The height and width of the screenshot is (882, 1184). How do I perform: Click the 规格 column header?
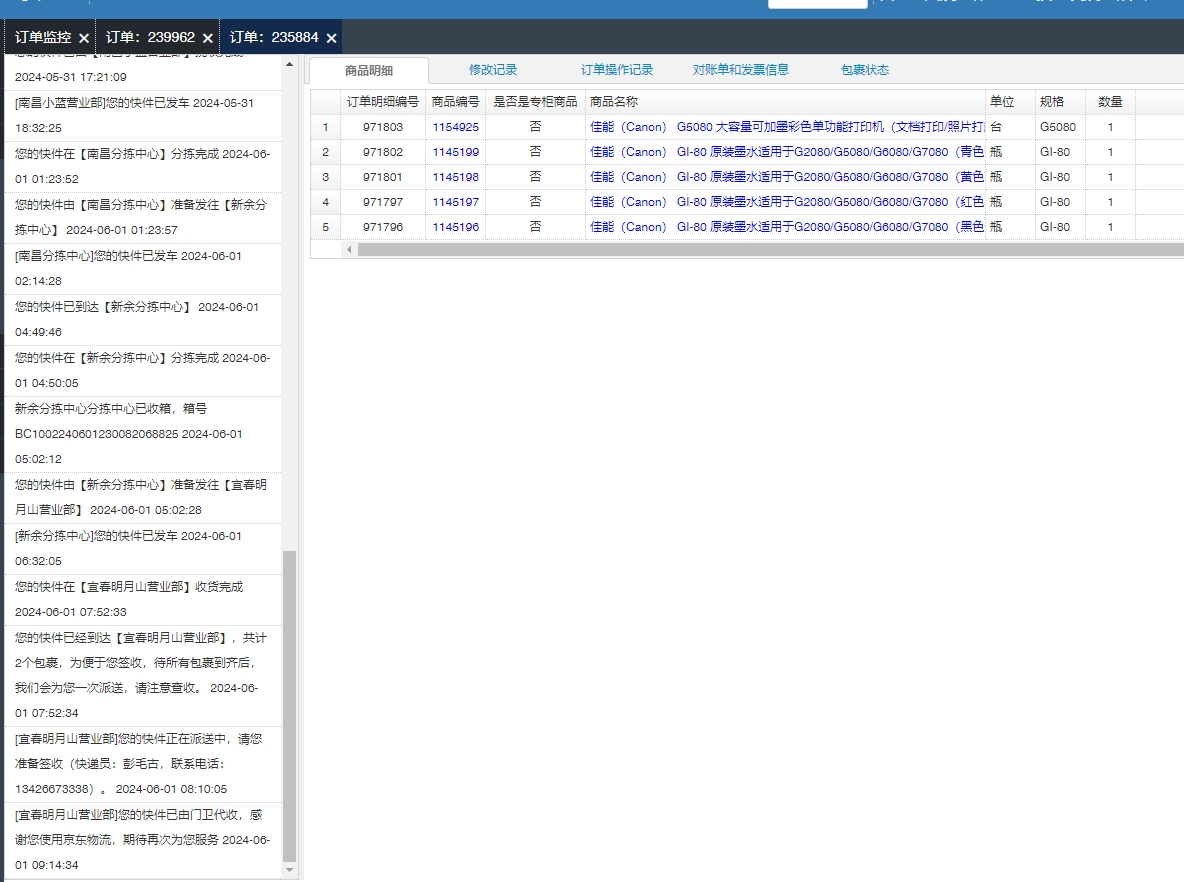pyautogui.click(x=1060, y=101)
